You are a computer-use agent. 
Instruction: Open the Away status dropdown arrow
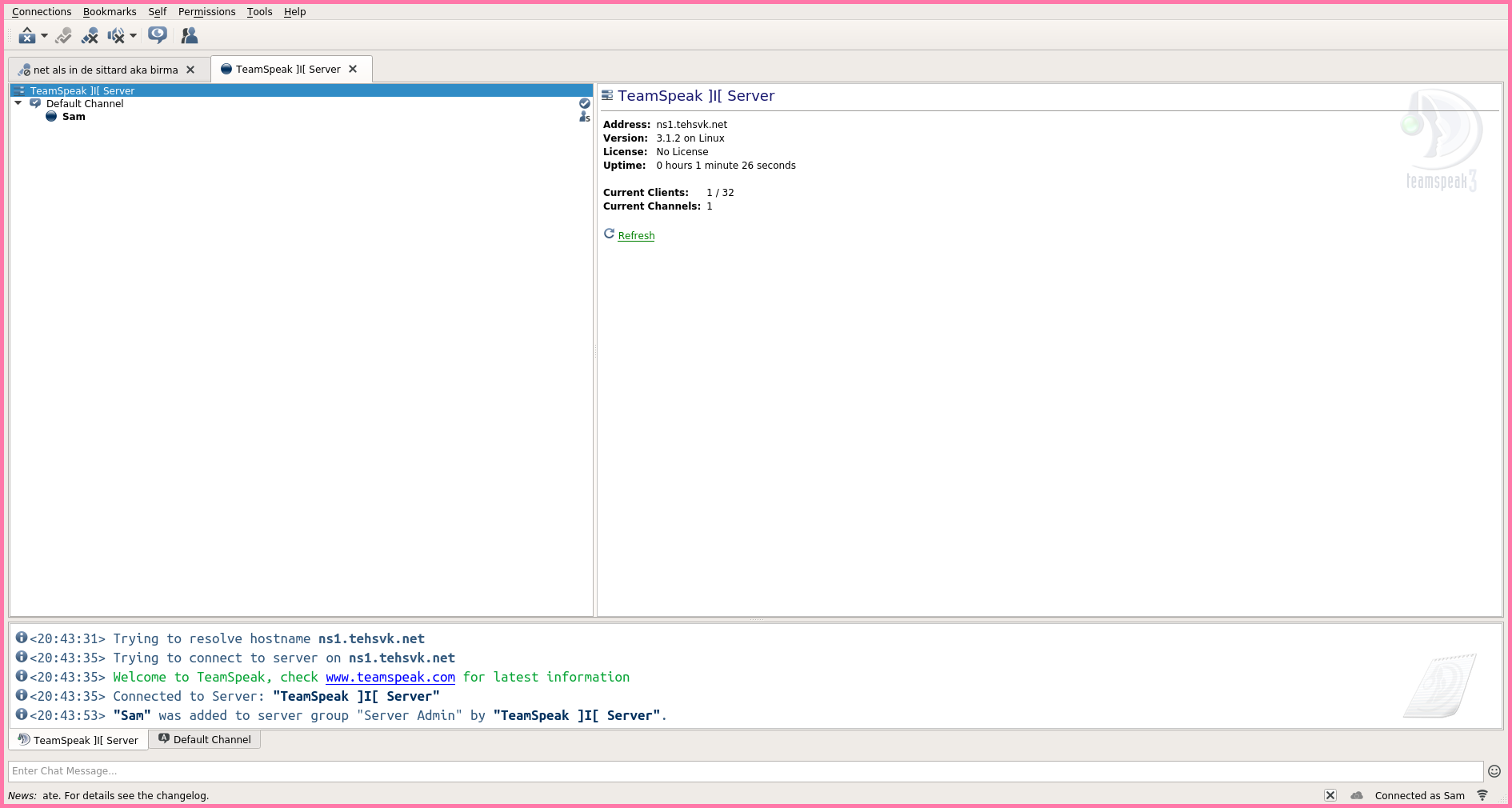tap(45, 36)
